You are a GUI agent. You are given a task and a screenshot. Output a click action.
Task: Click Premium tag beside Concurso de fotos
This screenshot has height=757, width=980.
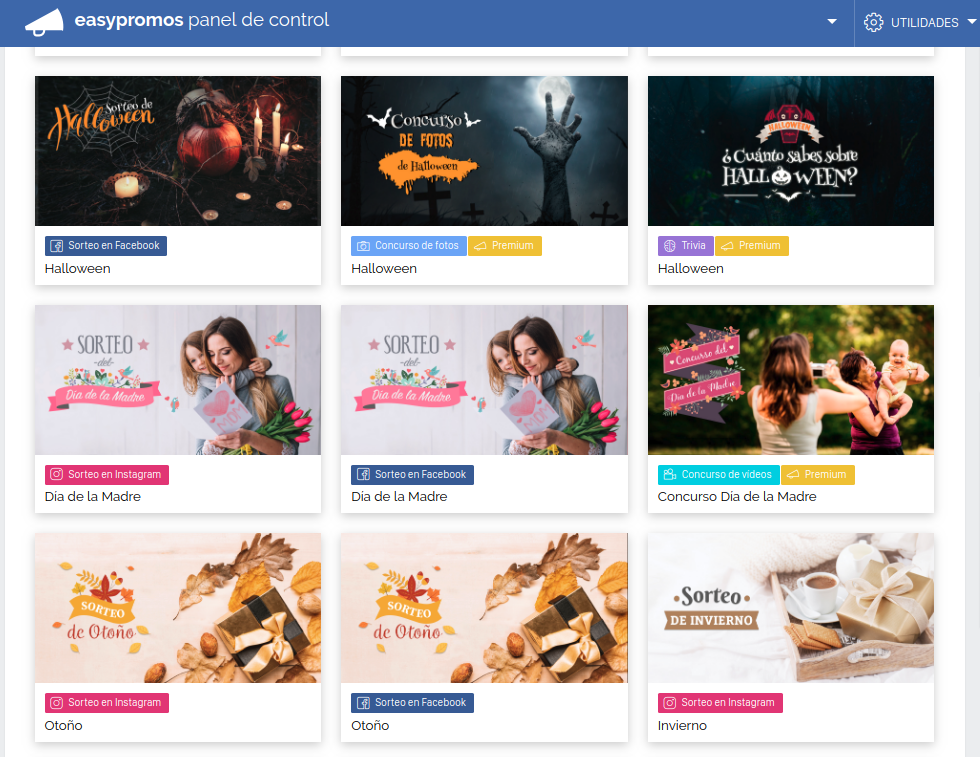tap(504, 246)
